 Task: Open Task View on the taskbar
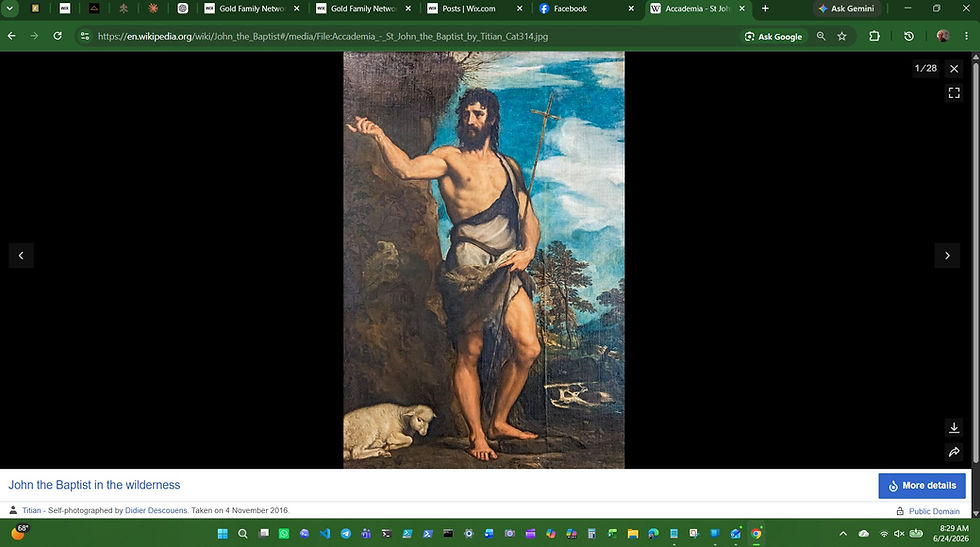tap(264, 534)
